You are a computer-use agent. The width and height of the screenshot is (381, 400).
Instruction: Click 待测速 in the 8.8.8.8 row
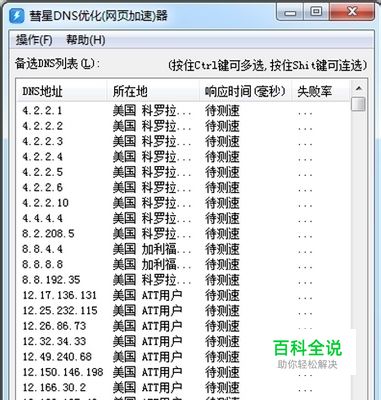[222, 265]
